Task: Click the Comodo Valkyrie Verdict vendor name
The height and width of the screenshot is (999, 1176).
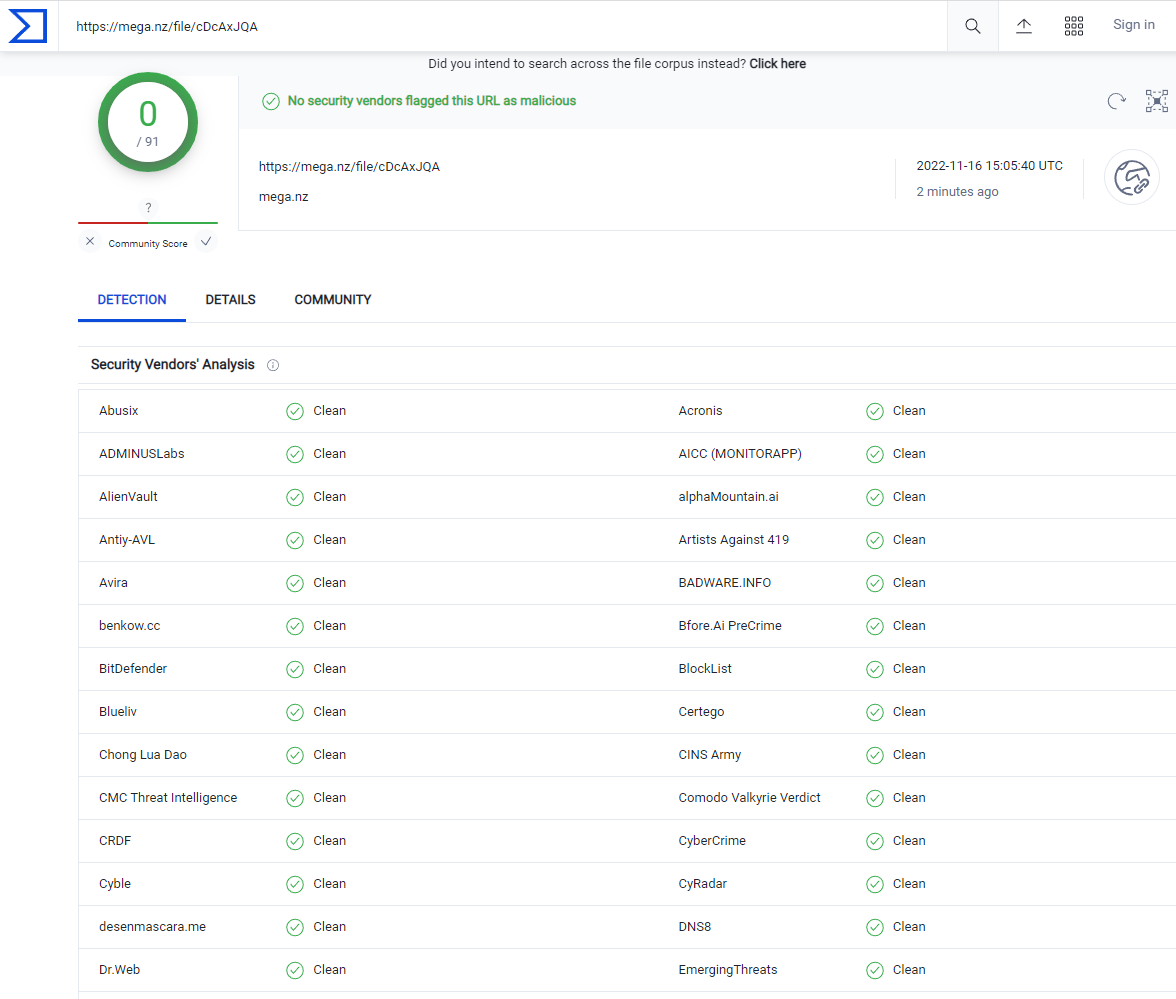Action: pyautogui.click(x=749, y=797)
